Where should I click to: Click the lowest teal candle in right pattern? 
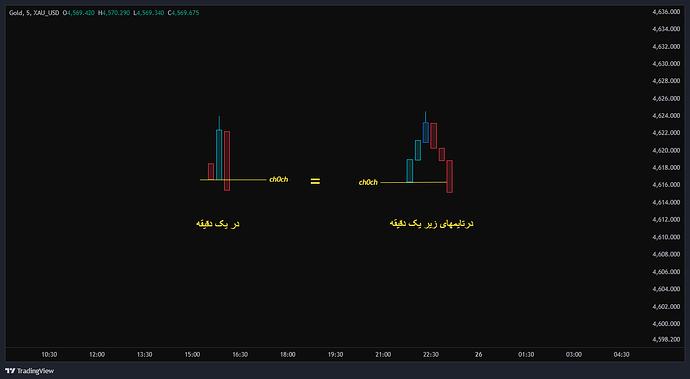pos(410,171)
